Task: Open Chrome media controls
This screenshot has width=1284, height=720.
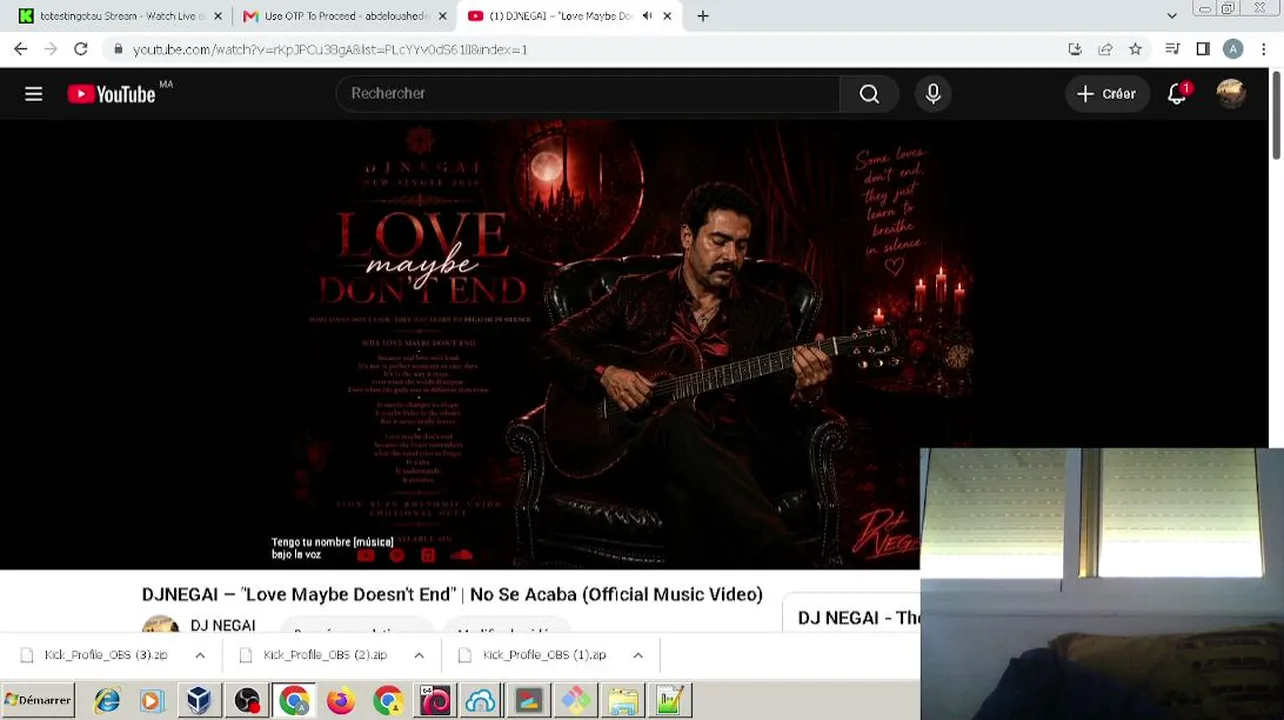Action: coord(1174,49)
